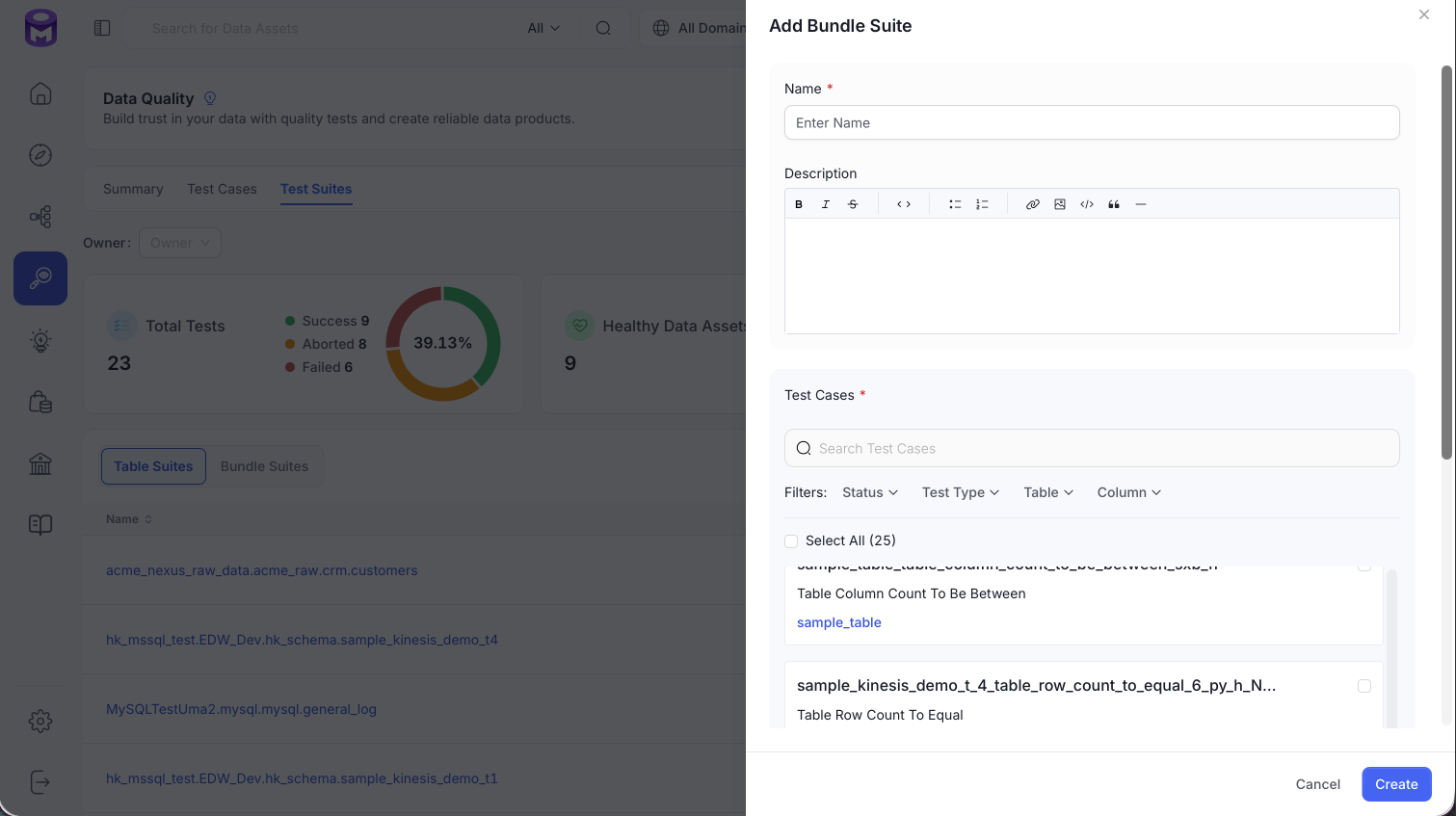
Task: Open Insights lightbulb icon in sidebar
Action: [x=40, y=340]
